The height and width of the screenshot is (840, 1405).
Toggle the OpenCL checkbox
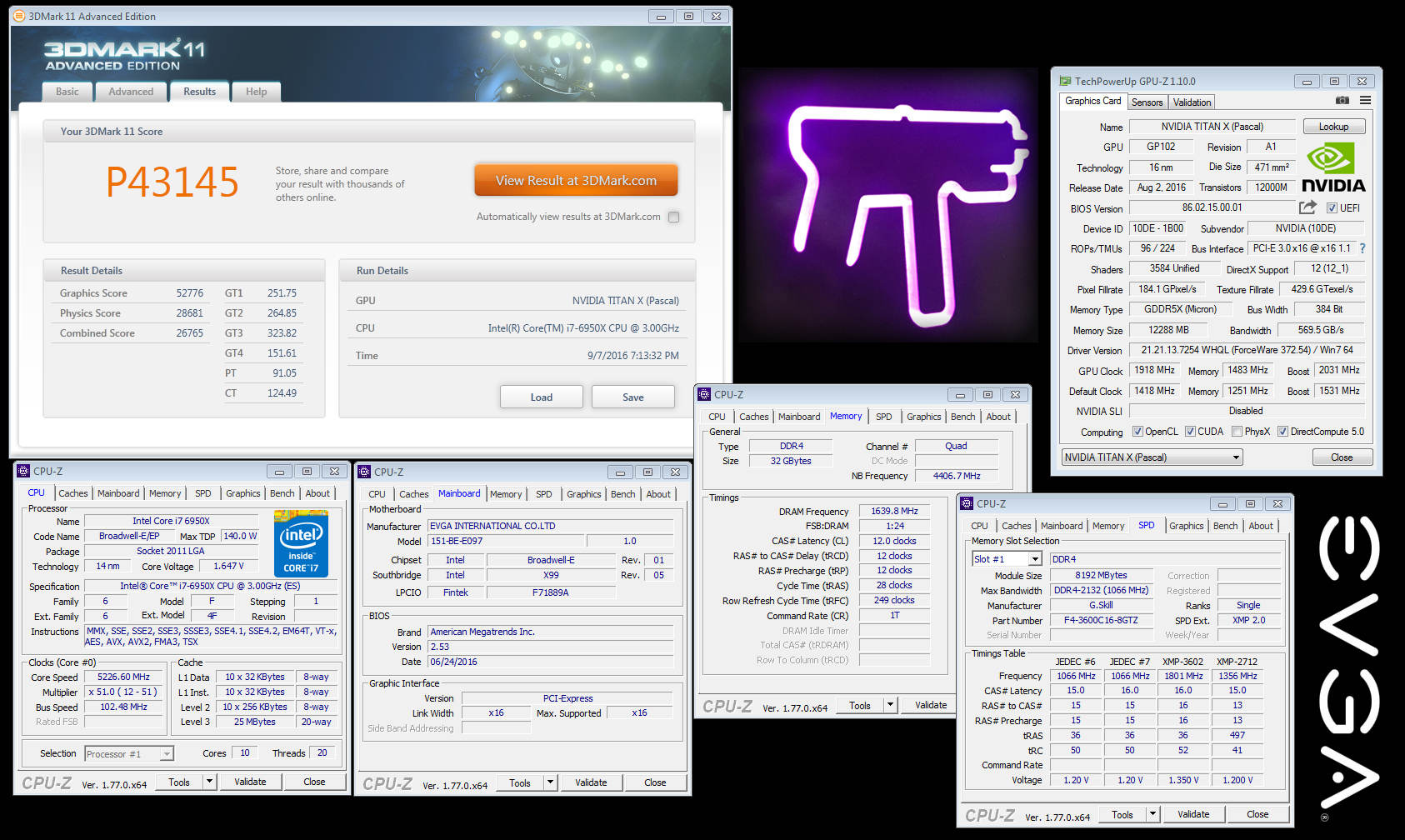tap(1137, 432)
